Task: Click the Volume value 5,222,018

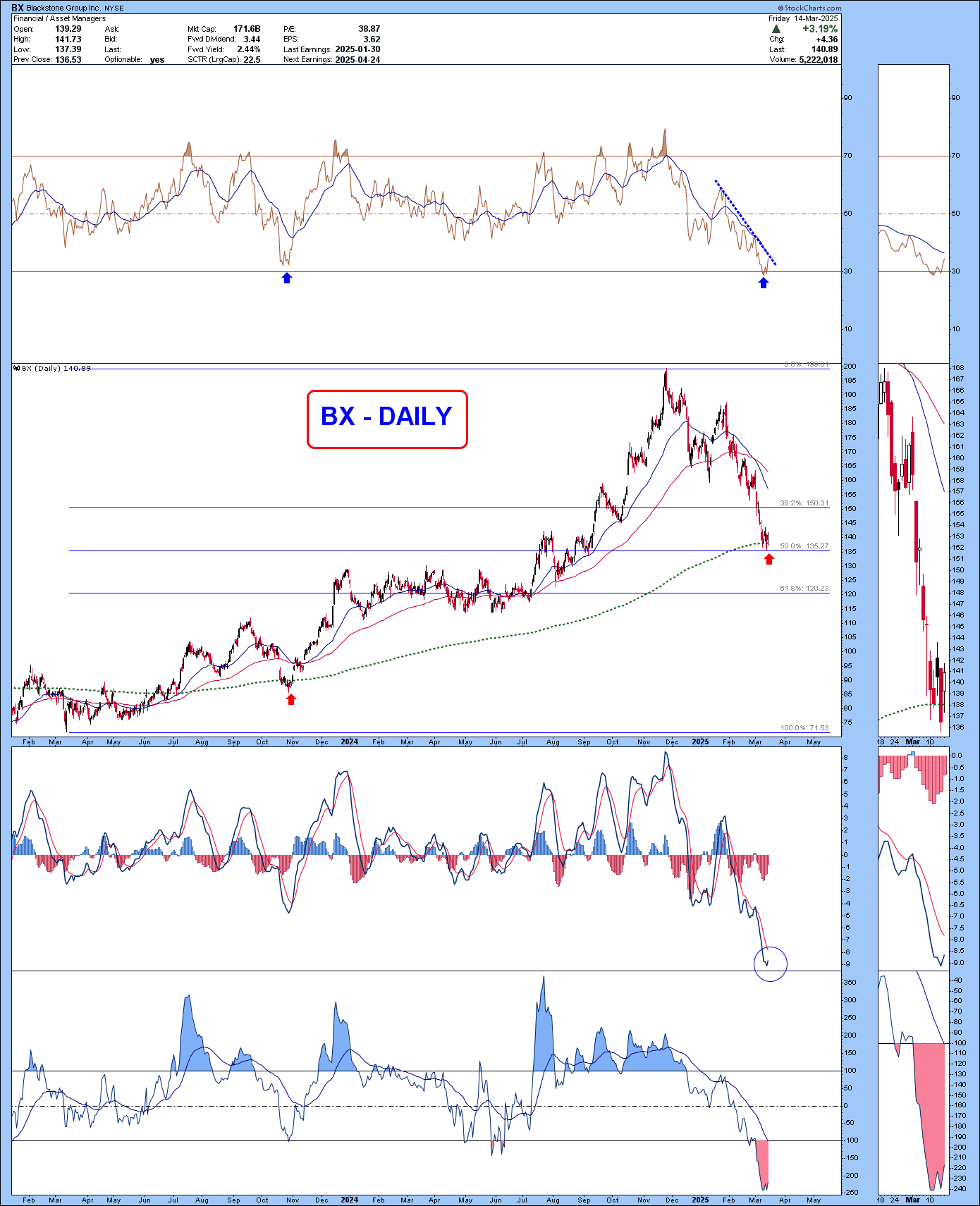Action: pyautogui.click(x=818, y=60)
